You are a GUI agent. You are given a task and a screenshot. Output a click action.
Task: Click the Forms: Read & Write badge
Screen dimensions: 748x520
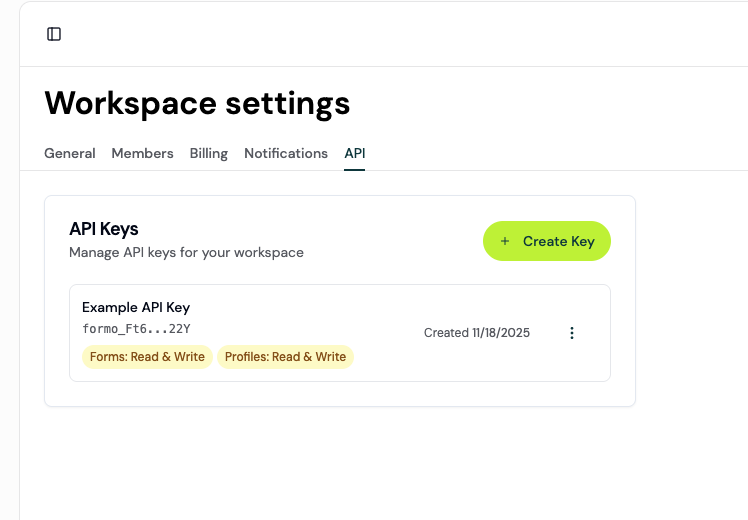tap(147, 357)
